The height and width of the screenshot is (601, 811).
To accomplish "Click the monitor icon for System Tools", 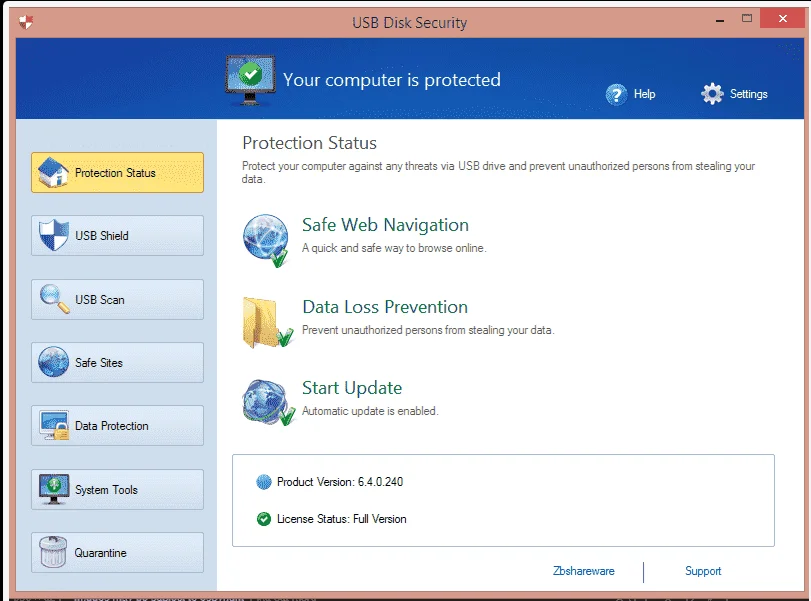I will [x=54, y=489].
